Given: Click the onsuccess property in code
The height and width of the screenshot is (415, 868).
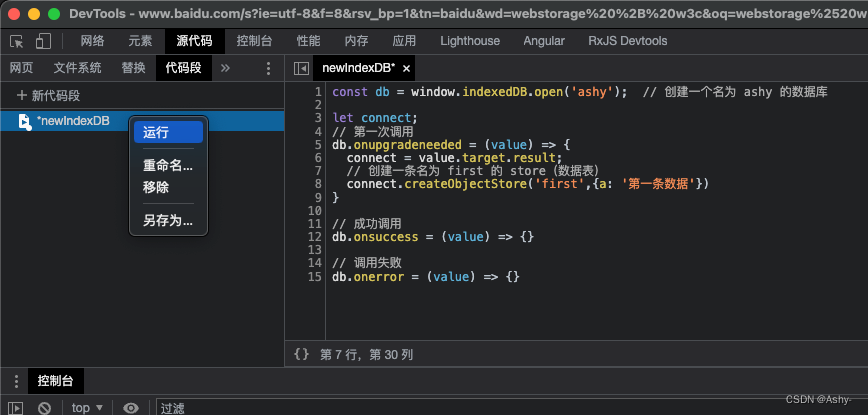Looking at the screenshot, I should coord(386,237).
